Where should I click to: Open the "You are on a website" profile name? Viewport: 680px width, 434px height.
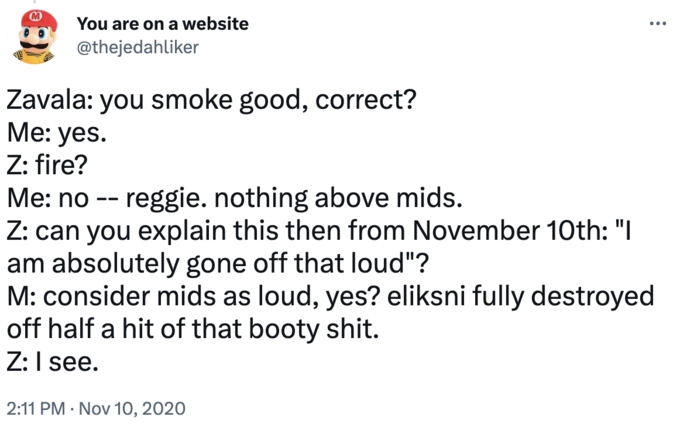(x=163, y=24)
